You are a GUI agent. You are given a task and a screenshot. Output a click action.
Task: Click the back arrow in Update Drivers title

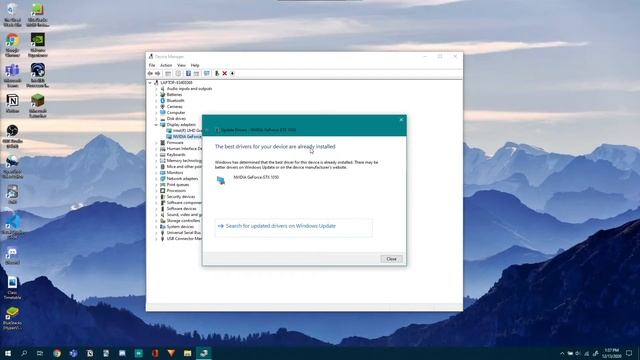207,130
